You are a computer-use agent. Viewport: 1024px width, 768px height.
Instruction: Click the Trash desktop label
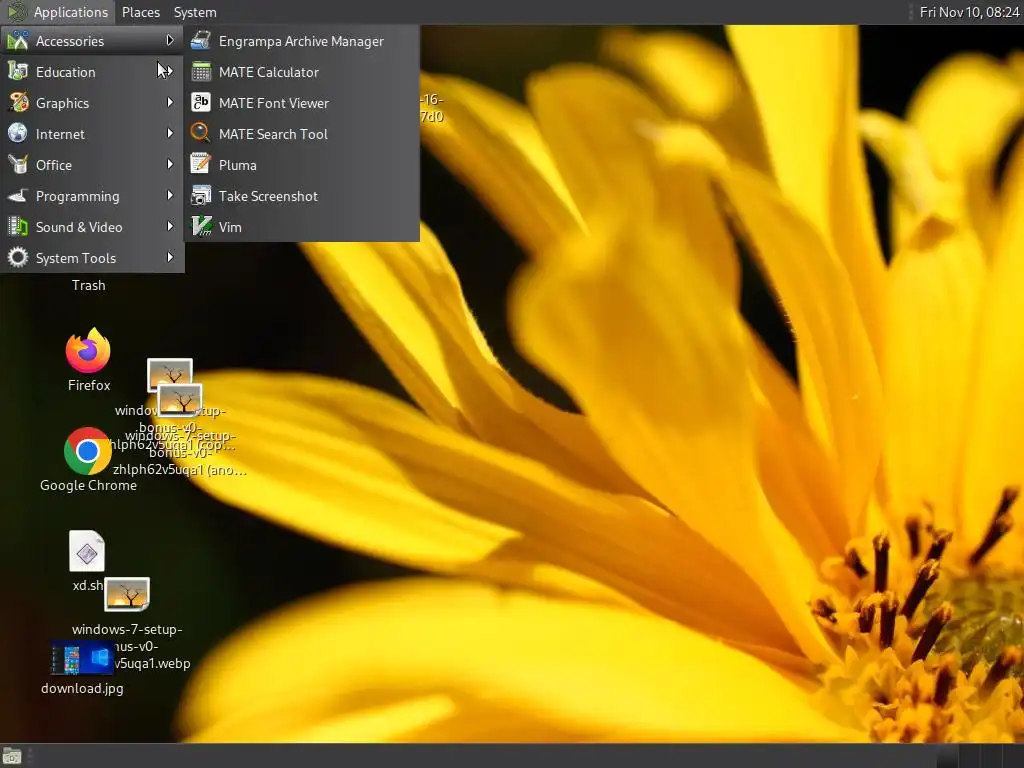[x=88, y=285]
